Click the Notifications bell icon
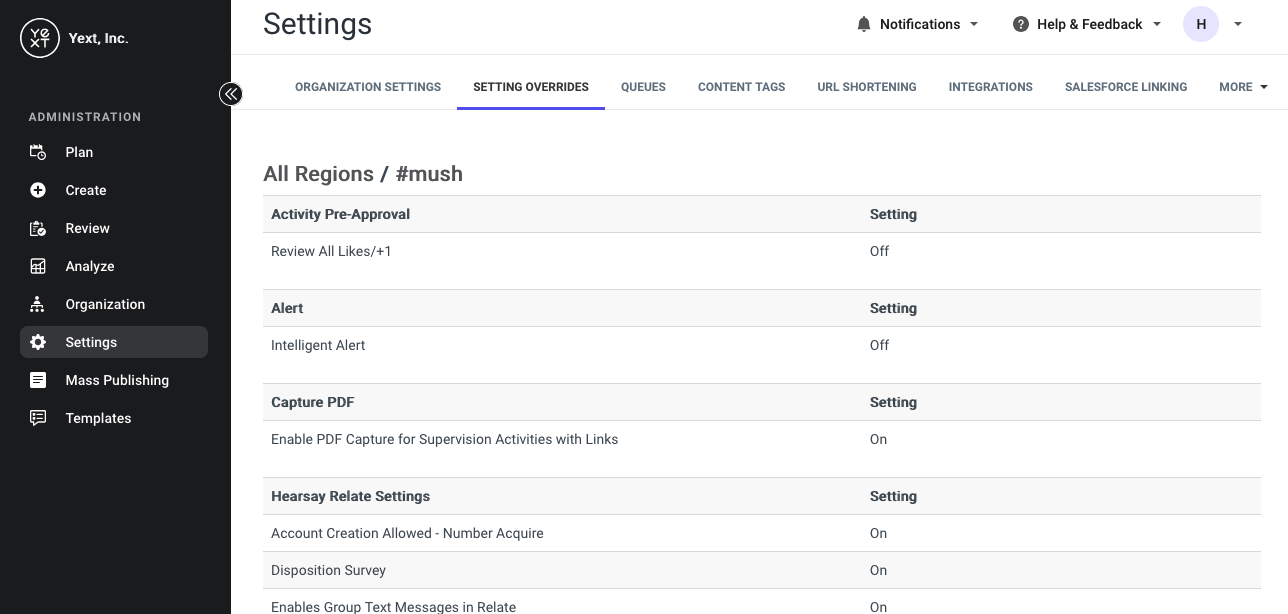 click(864, 24)
